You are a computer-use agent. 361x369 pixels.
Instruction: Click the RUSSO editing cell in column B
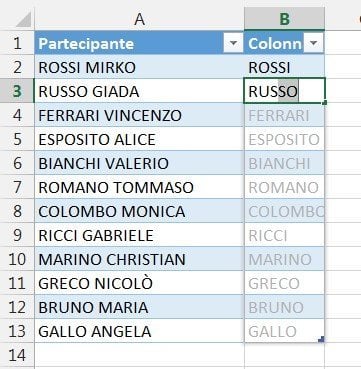pos(284,91)
